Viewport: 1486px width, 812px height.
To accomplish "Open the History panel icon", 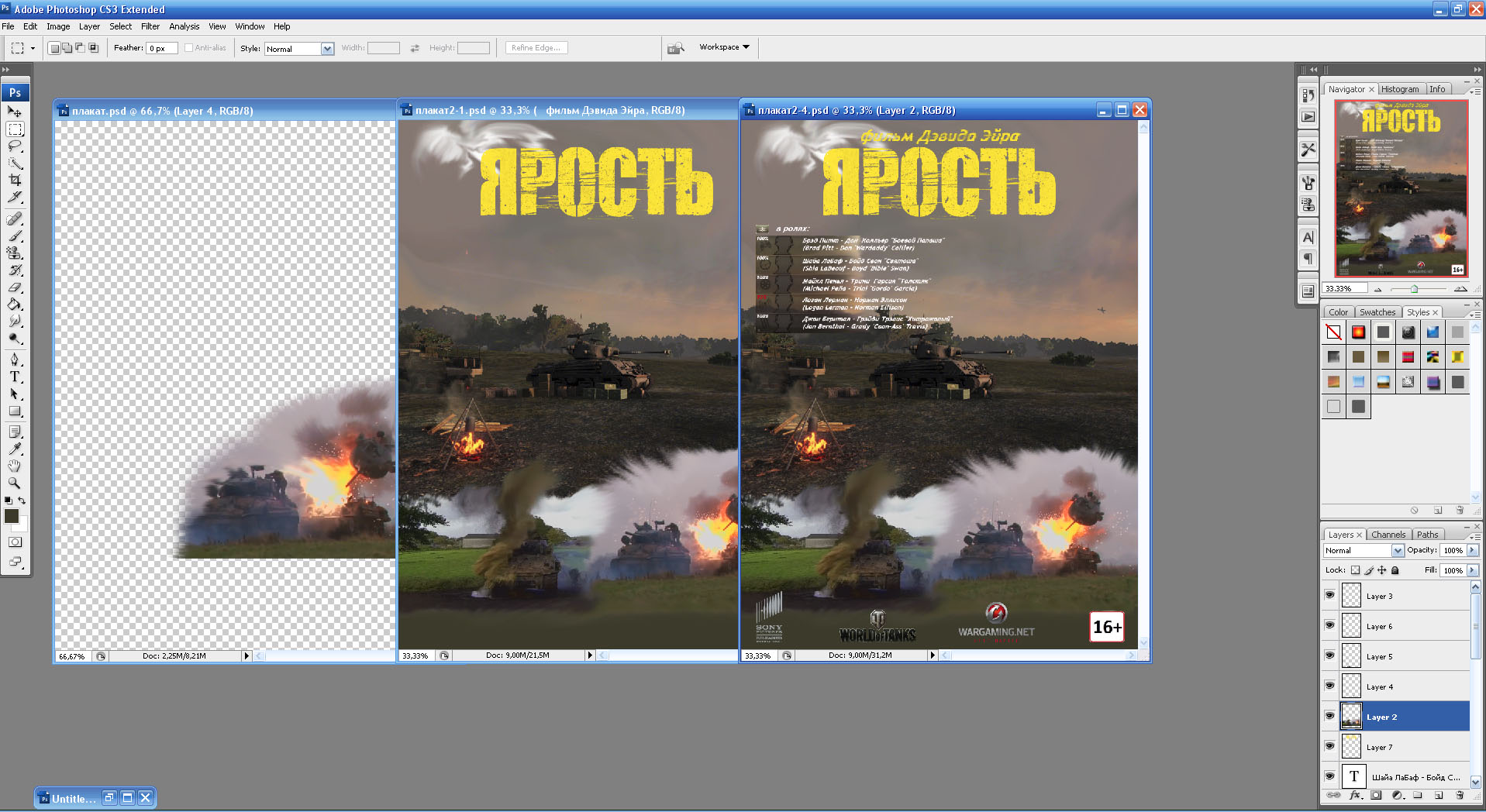I will coord(1308,95).
